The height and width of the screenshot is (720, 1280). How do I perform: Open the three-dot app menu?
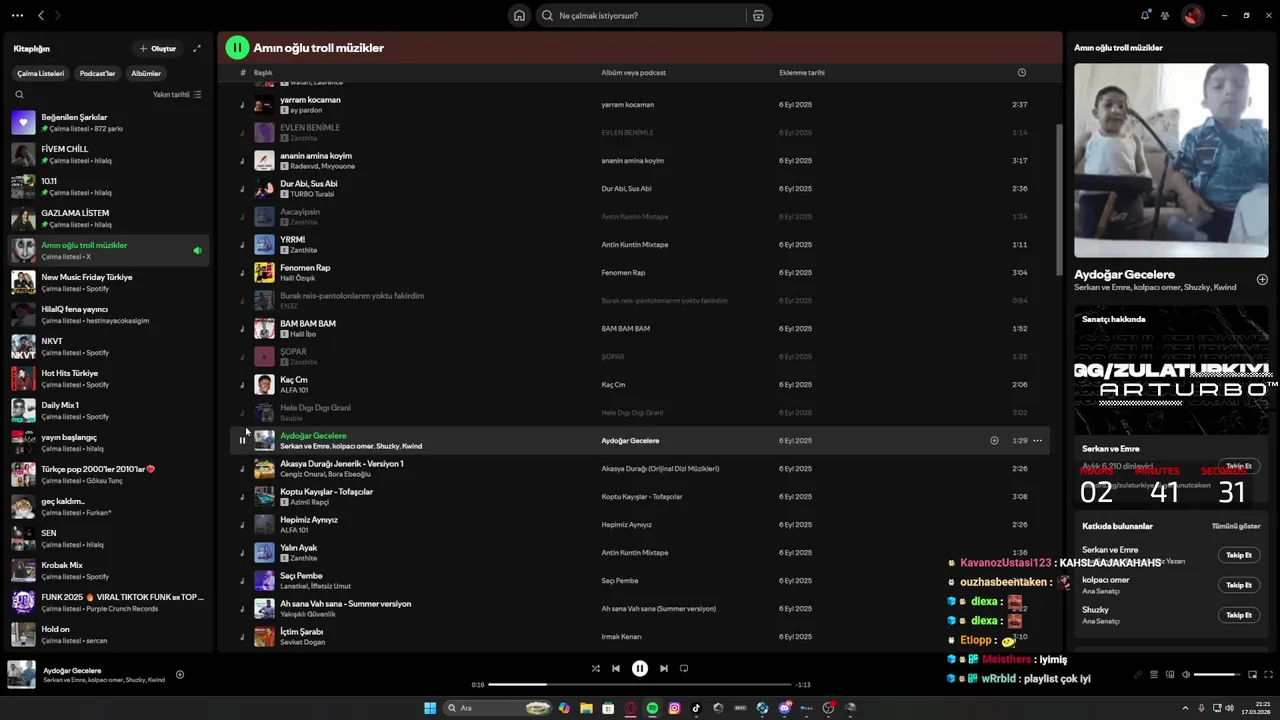pyautogui.click(x=17, y=15)
